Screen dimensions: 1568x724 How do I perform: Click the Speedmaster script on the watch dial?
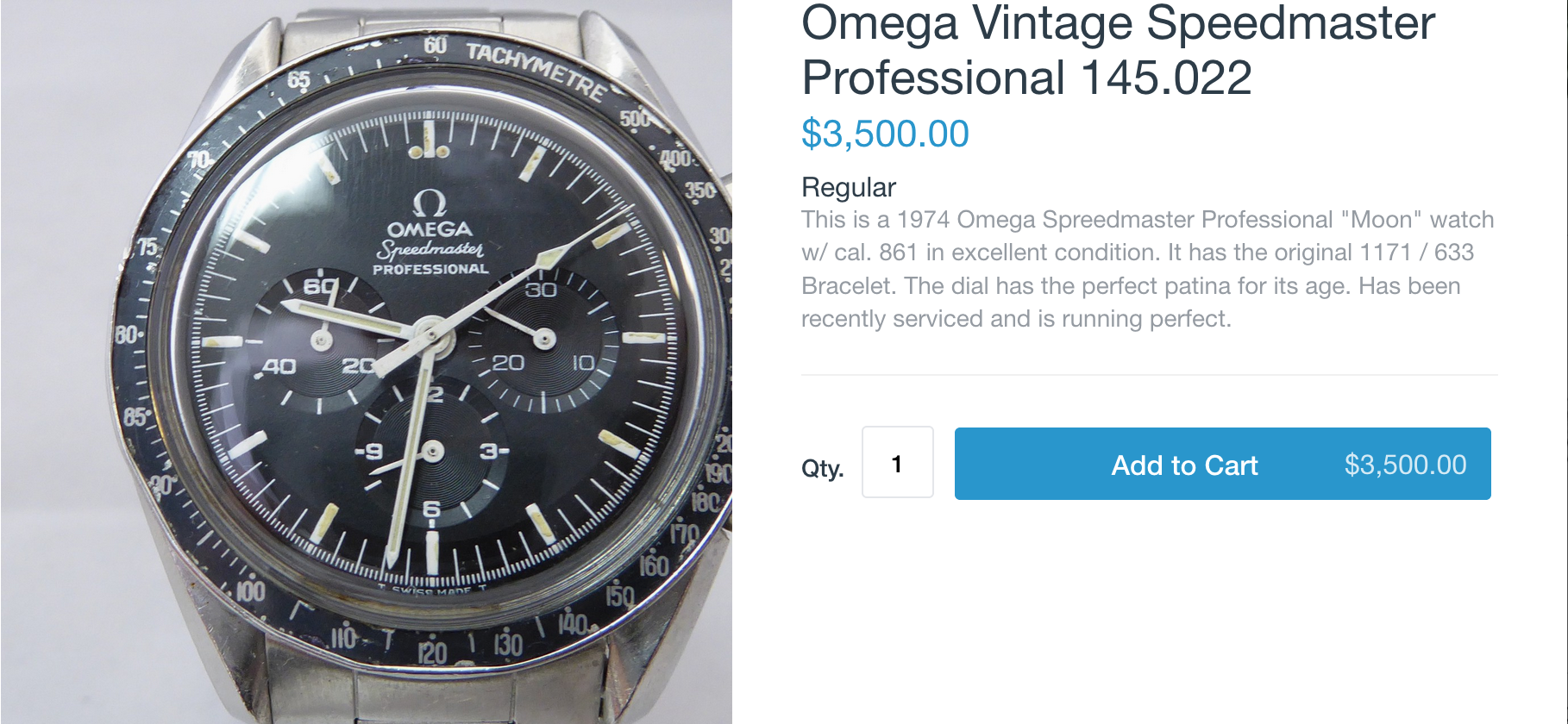pyautogui.click(x=430, y=250)
